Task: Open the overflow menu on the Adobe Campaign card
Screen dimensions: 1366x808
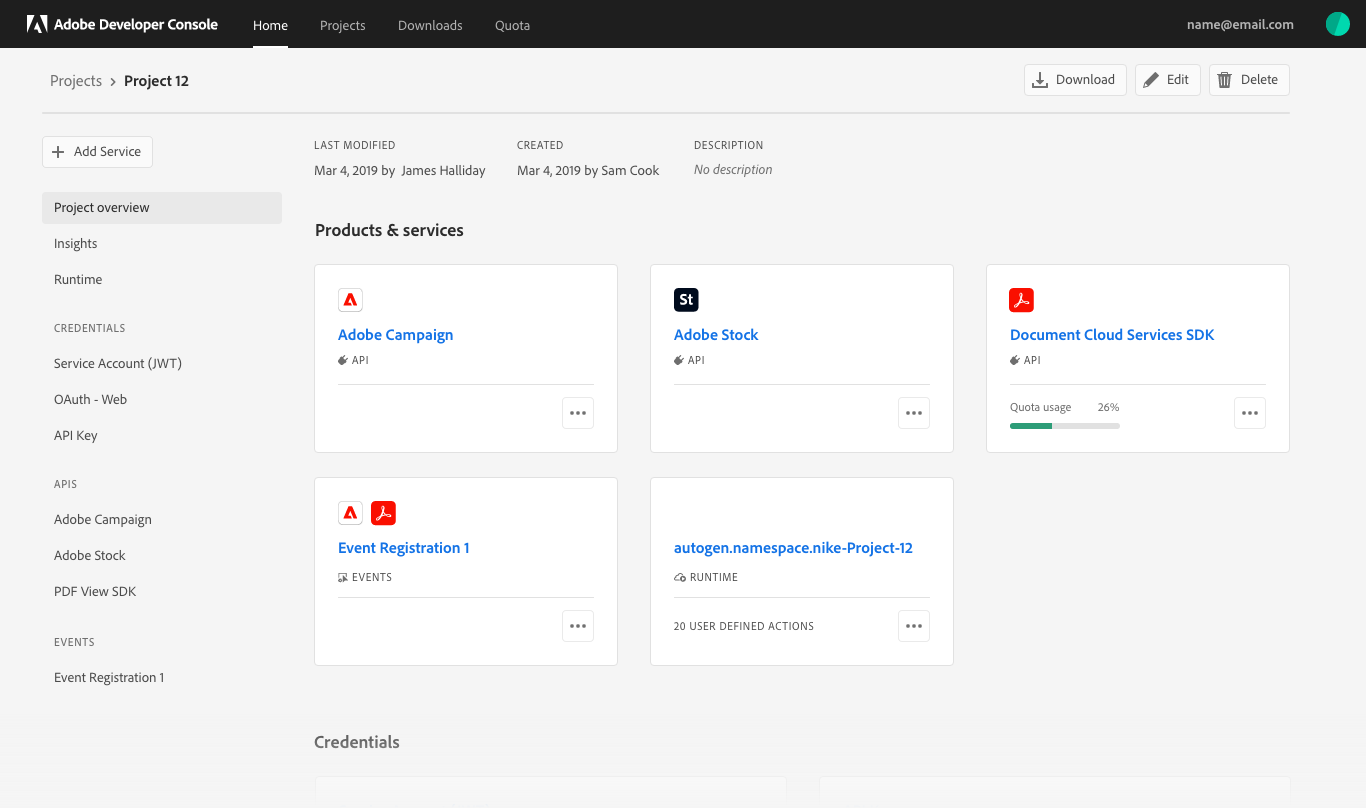Action: (x=578, y=412)
